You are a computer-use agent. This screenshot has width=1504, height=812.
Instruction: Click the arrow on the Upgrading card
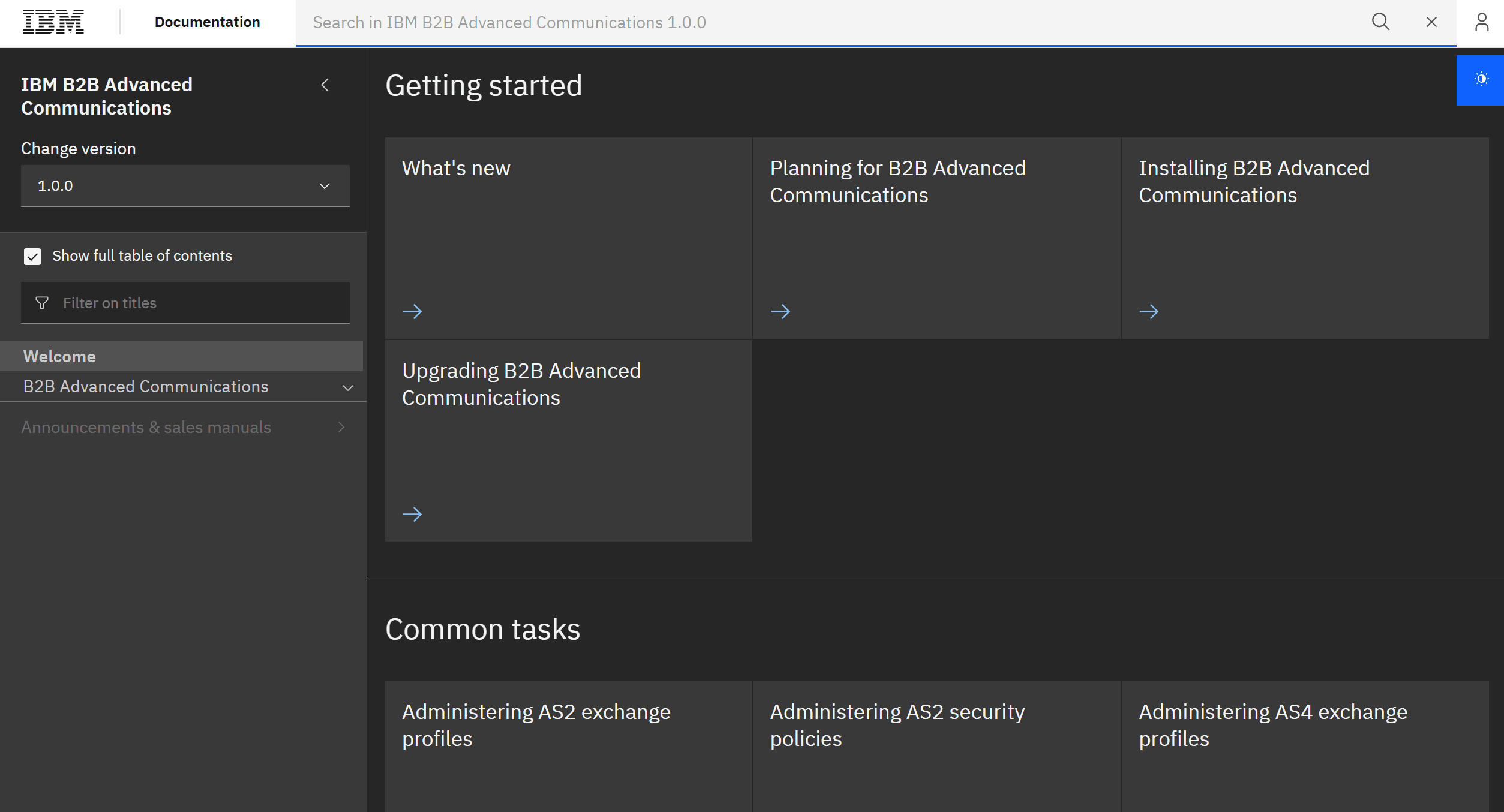pos(412,514)
